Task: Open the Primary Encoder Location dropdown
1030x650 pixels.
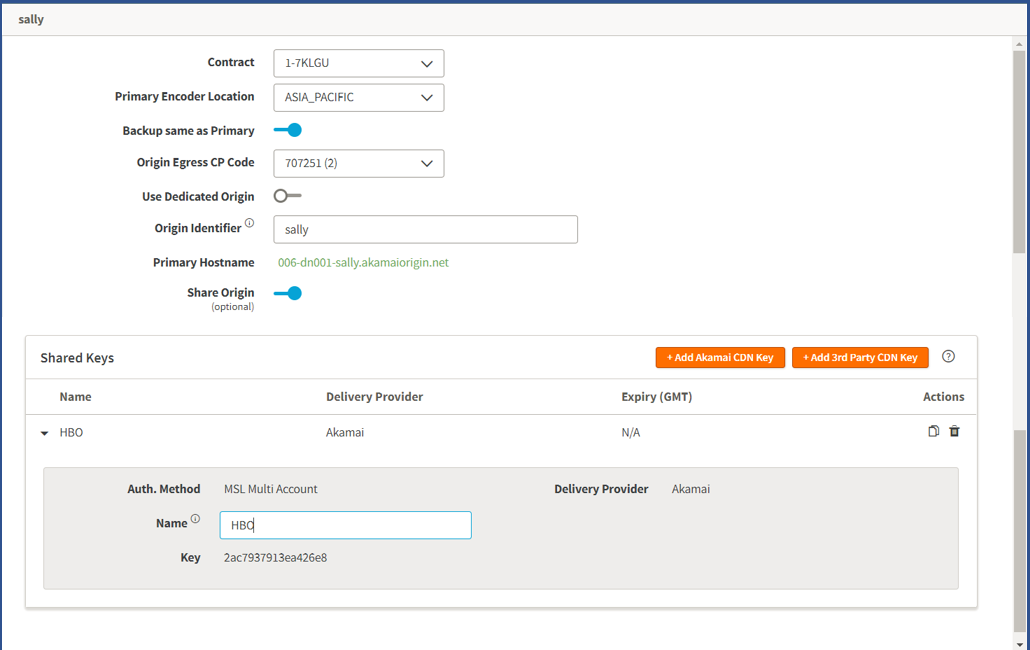Action: [x=358, y=98]
